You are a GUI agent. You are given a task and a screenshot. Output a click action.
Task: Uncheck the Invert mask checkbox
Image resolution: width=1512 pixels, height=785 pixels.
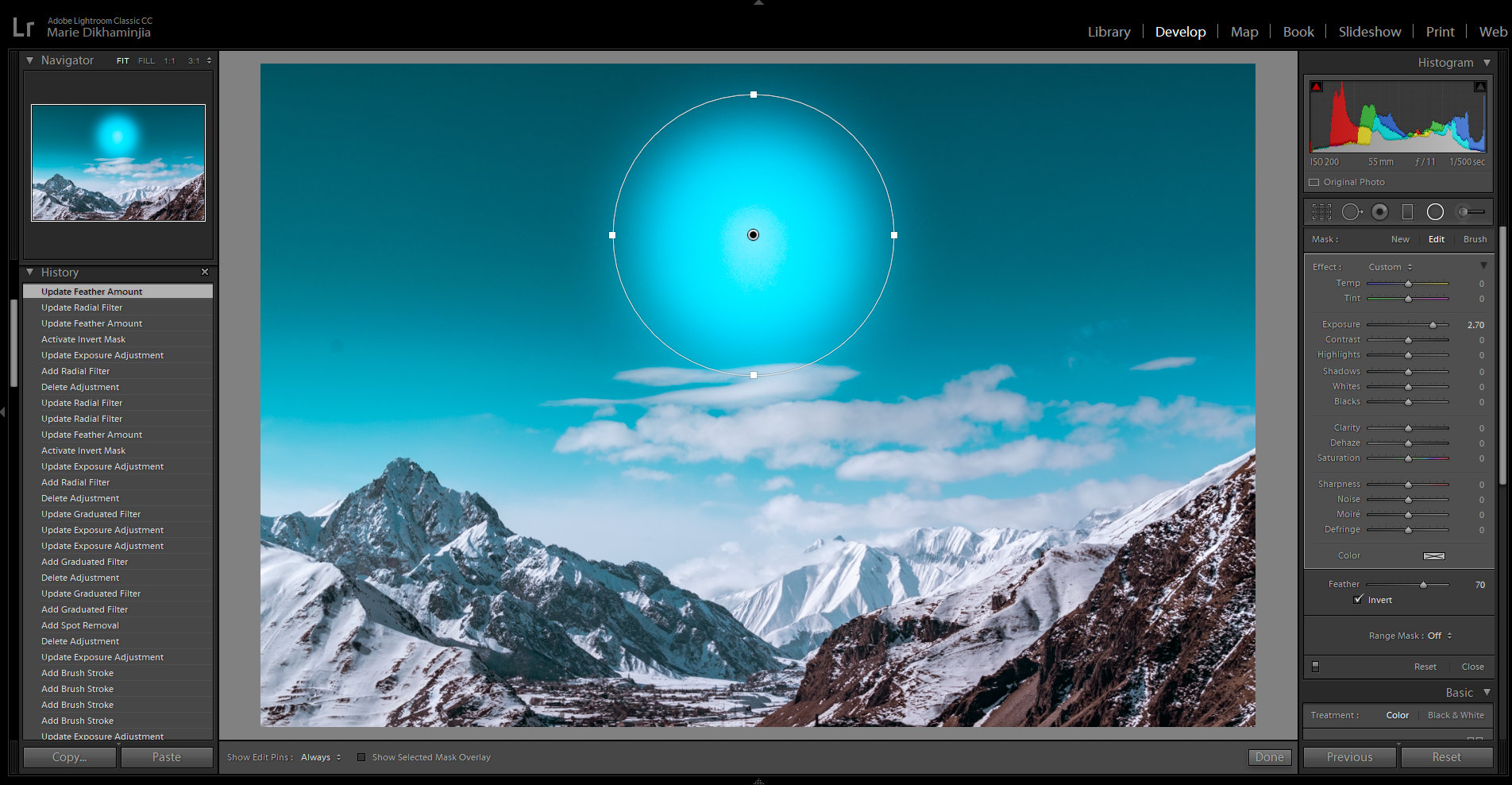(1359, 600)
